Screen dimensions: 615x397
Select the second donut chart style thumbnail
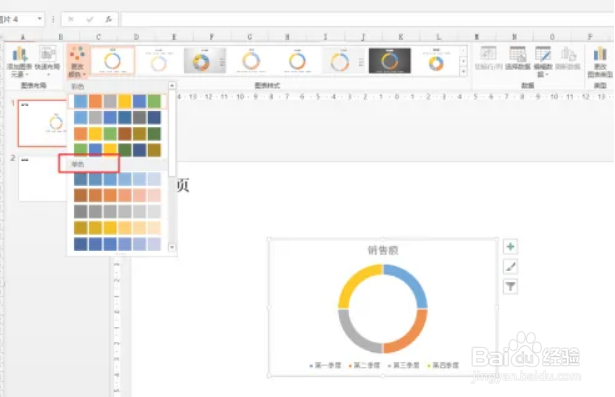click(159, 61)
